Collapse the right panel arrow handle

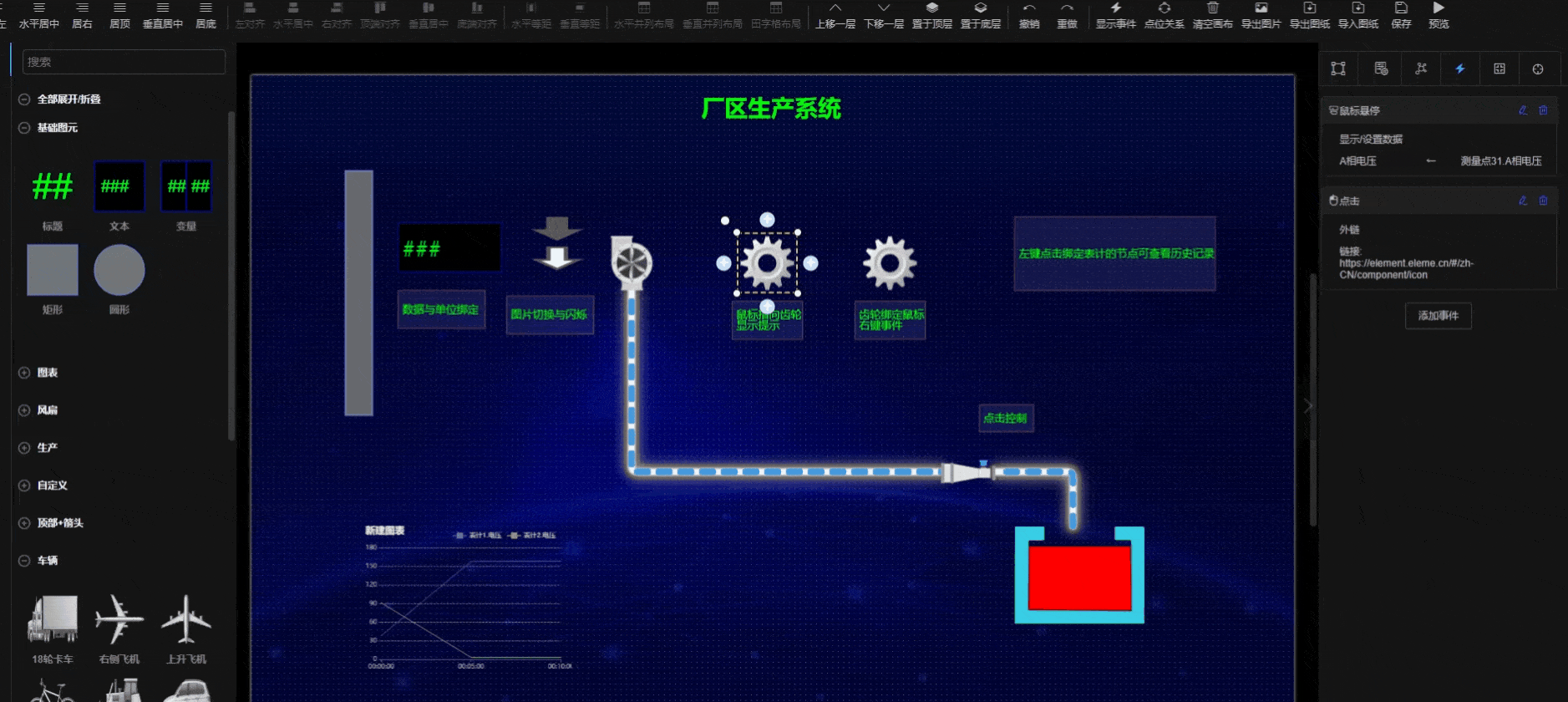click(x=1308, y=405)
